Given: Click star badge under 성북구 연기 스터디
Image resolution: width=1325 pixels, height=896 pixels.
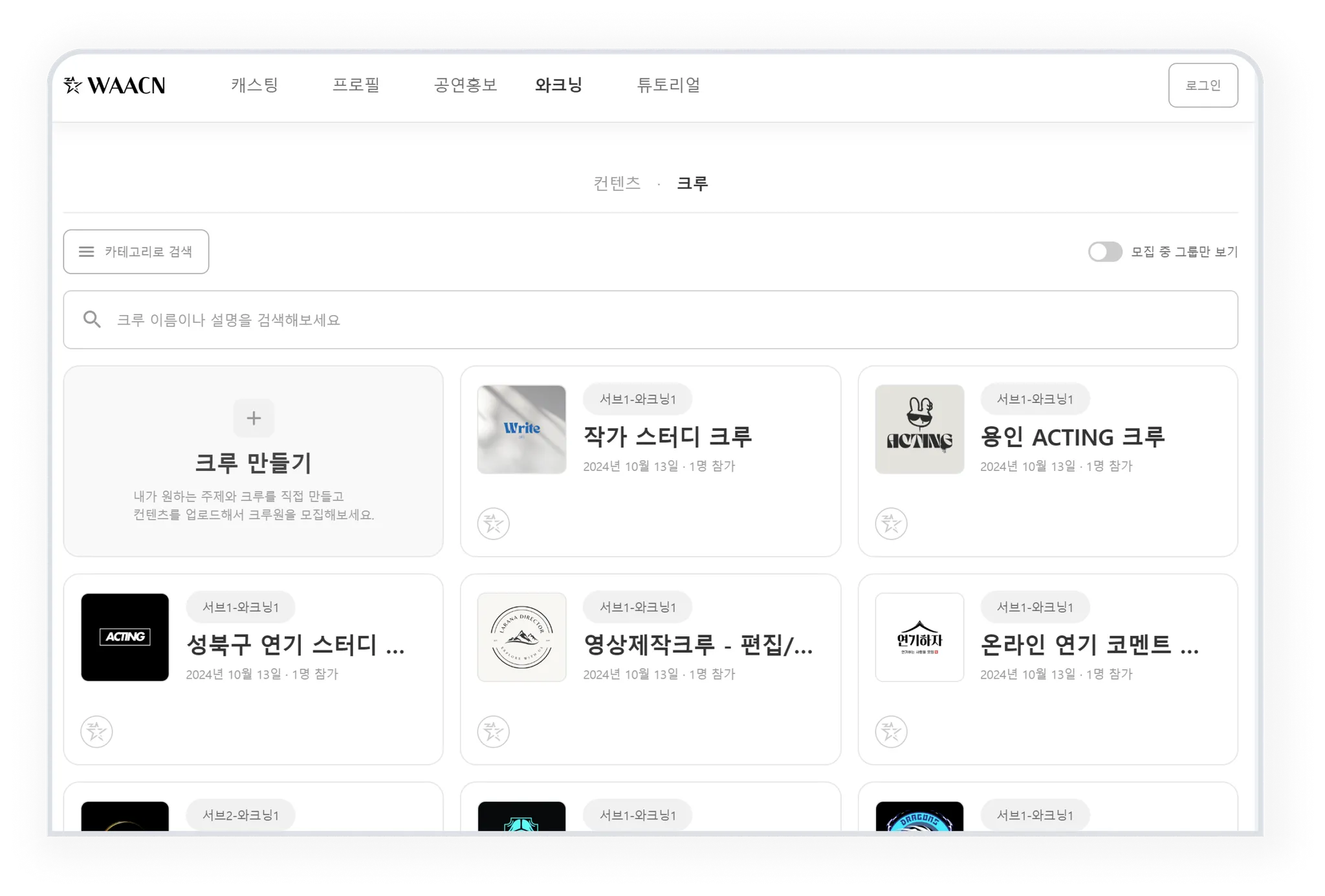Looking at the screenshot, I should pos(96,732).
